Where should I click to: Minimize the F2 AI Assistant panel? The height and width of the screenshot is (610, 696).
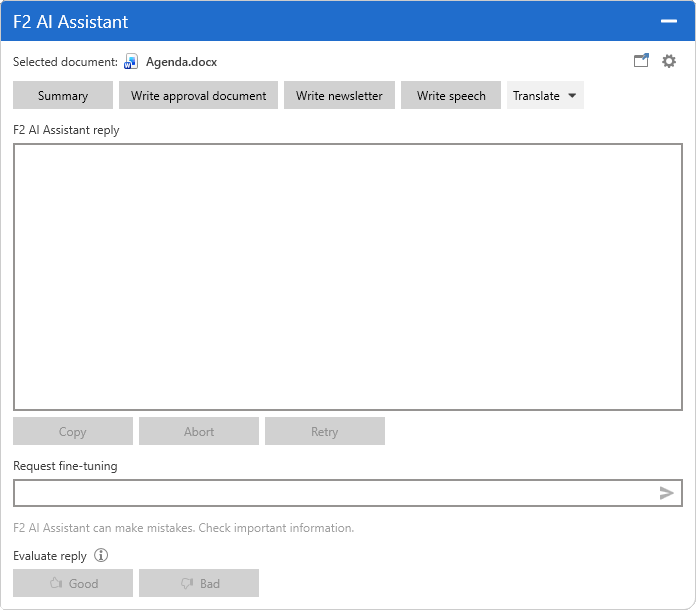point(668,21)
